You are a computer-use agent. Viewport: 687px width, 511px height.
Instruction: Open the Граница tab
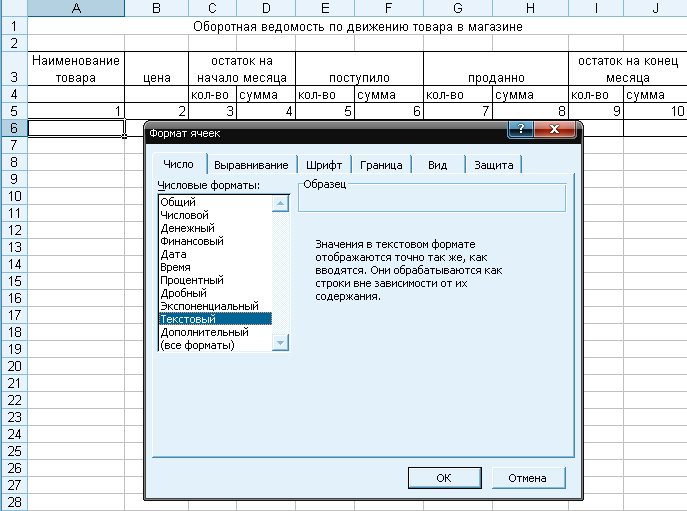point(381,165)
